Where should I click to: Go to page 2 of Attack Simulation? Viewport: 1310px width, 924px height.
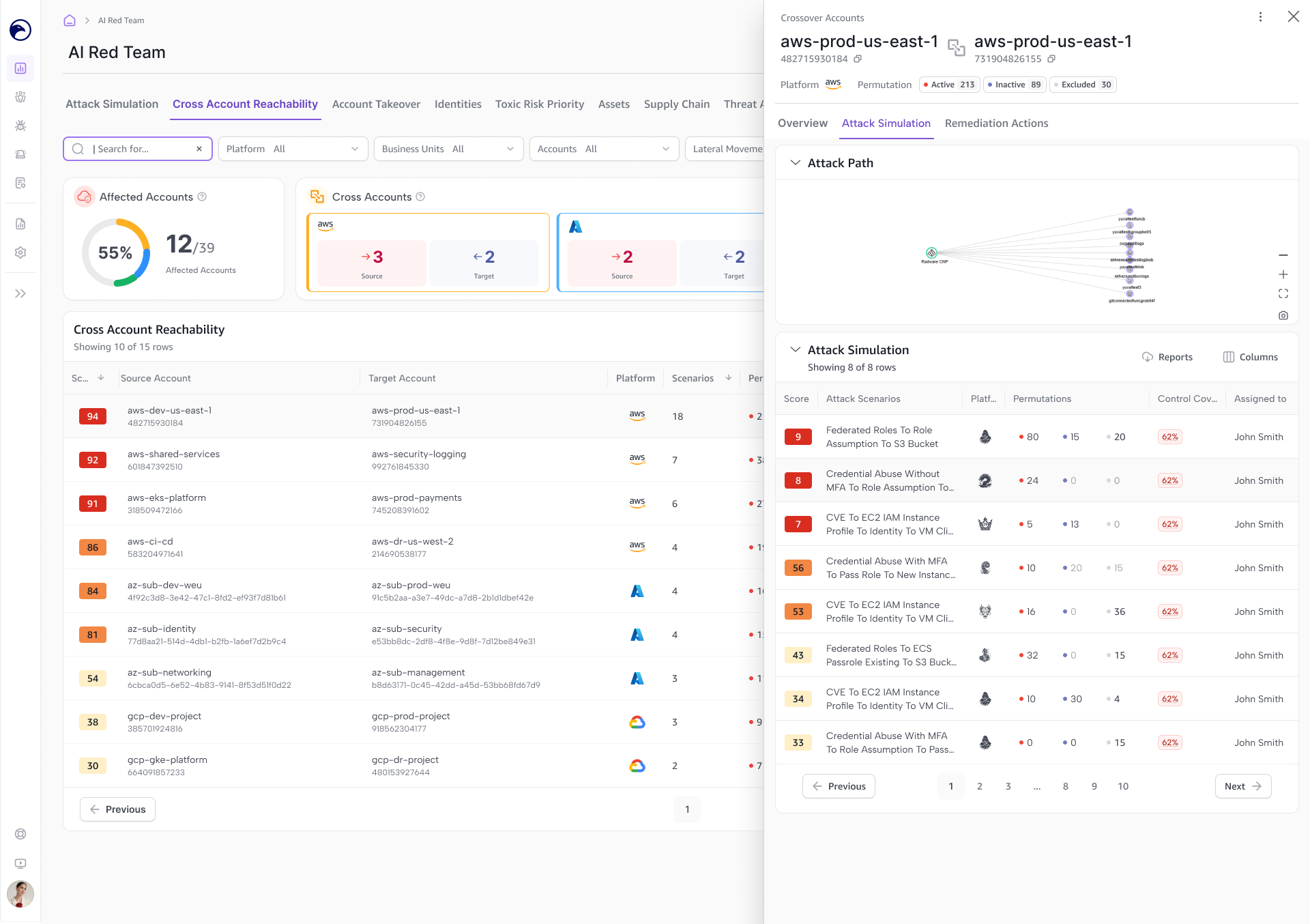[980, 786]
